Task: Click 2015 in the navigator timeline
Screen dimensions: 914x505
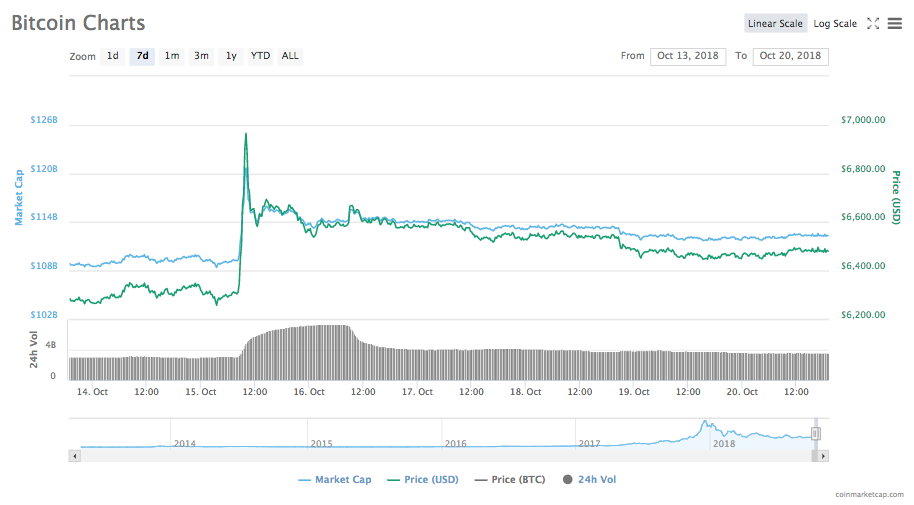Action: [x=321, y=444]
